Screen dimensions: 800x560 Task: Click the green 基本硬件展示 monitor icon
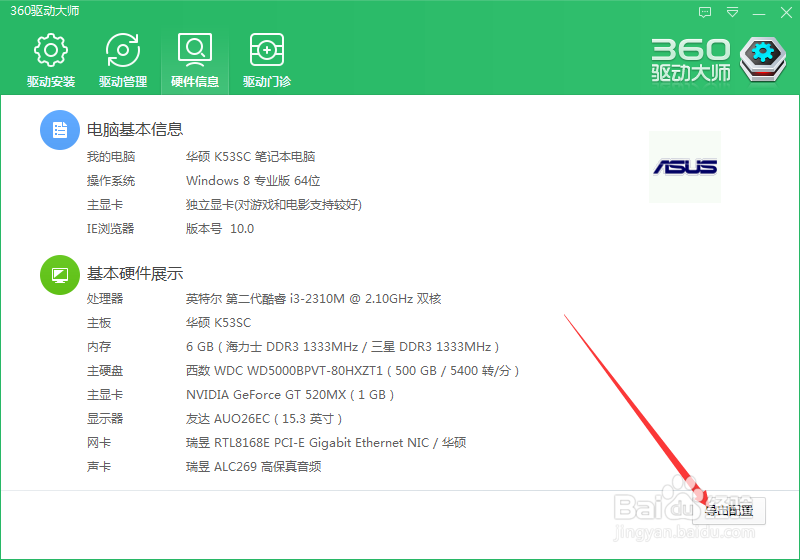coord(60,275)
